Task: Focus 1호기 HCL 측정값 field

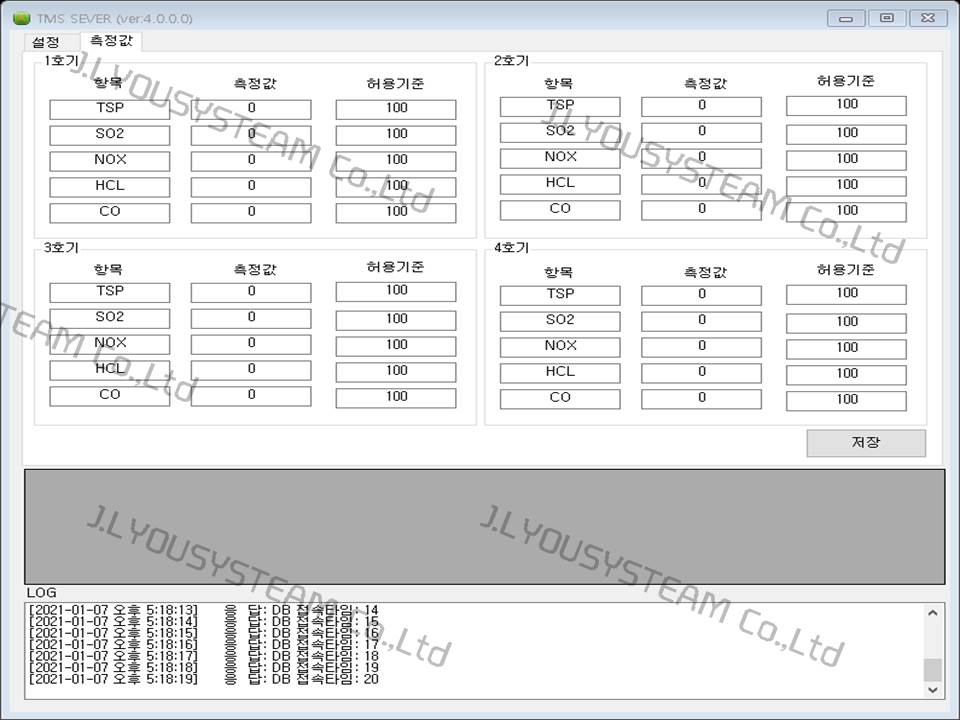Action: [251, 187]
